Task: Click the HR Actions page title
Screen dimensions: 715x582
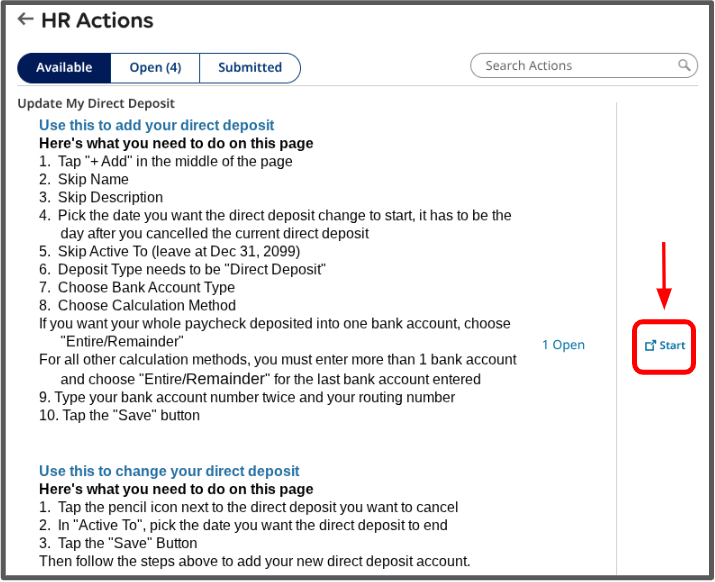Action: tap(97, 20)
